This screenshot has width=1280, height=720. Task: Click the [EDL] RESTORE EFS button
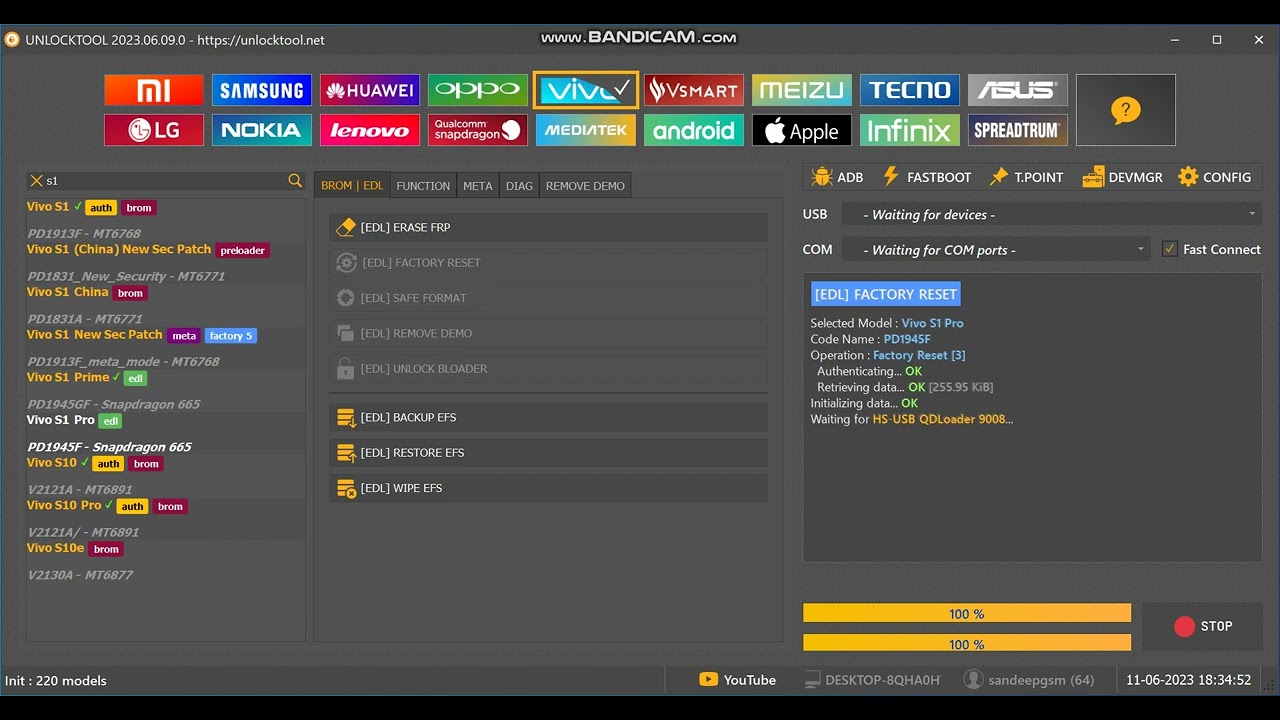[548, 453]
